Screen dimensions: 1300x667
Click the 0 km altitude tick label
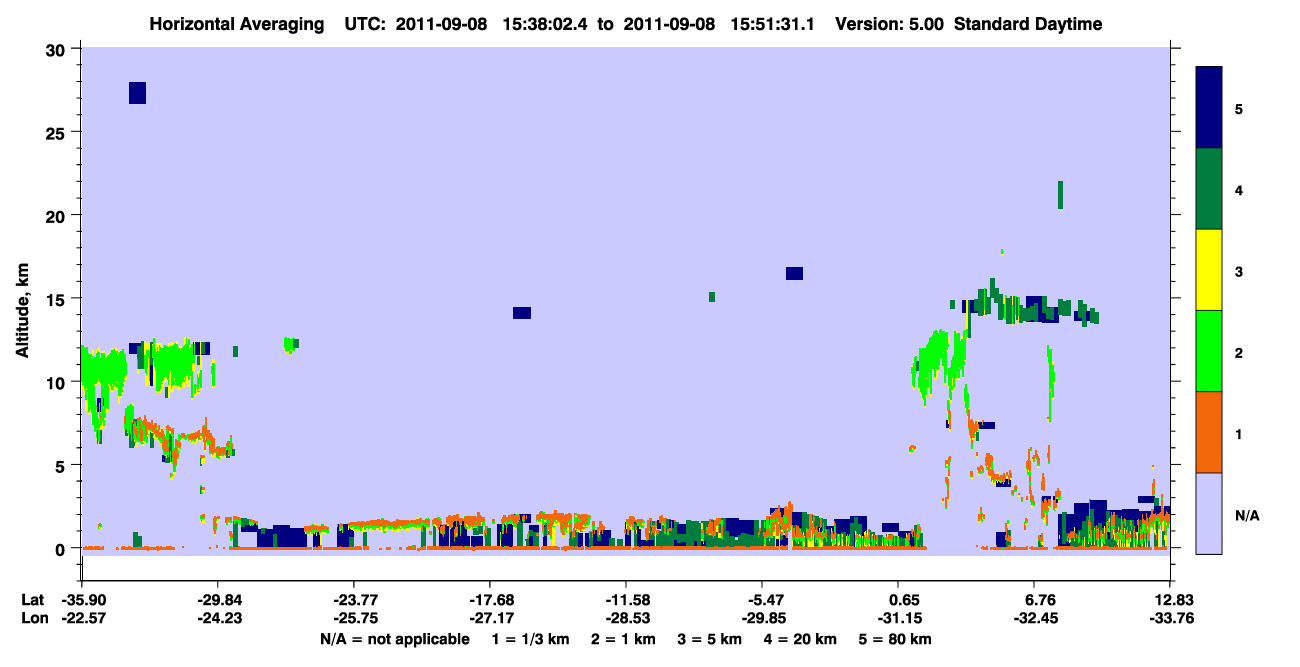click(x=60, y=548)
